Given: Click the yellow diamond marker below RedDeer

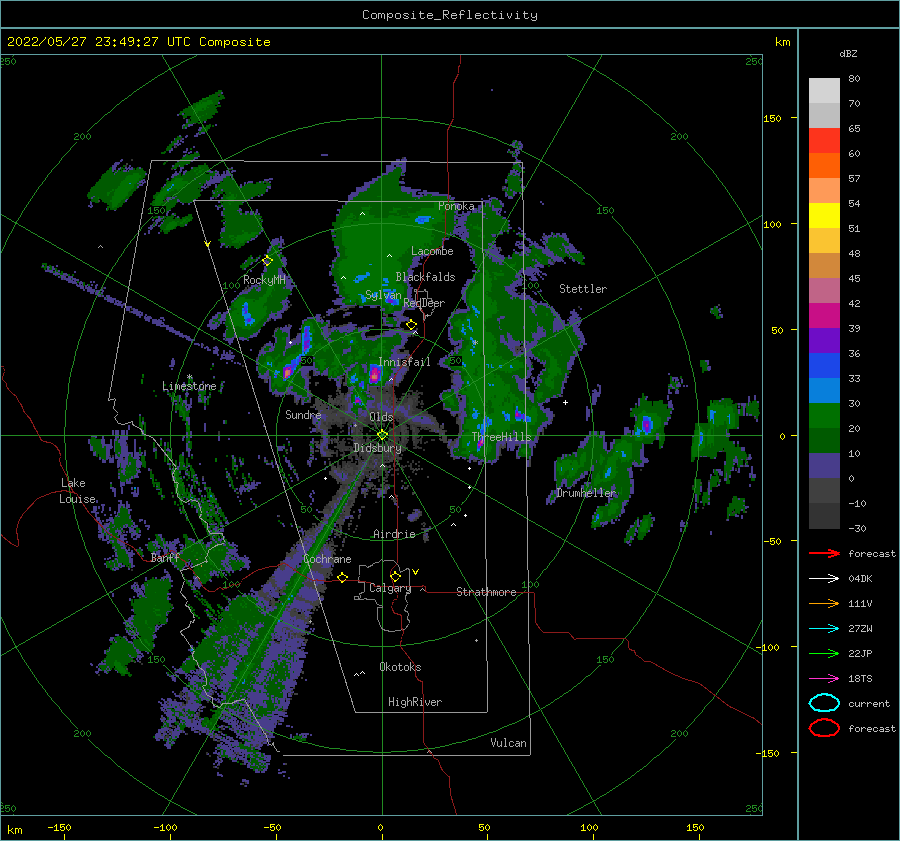Looking at the screenshot, I should point(411,325).
